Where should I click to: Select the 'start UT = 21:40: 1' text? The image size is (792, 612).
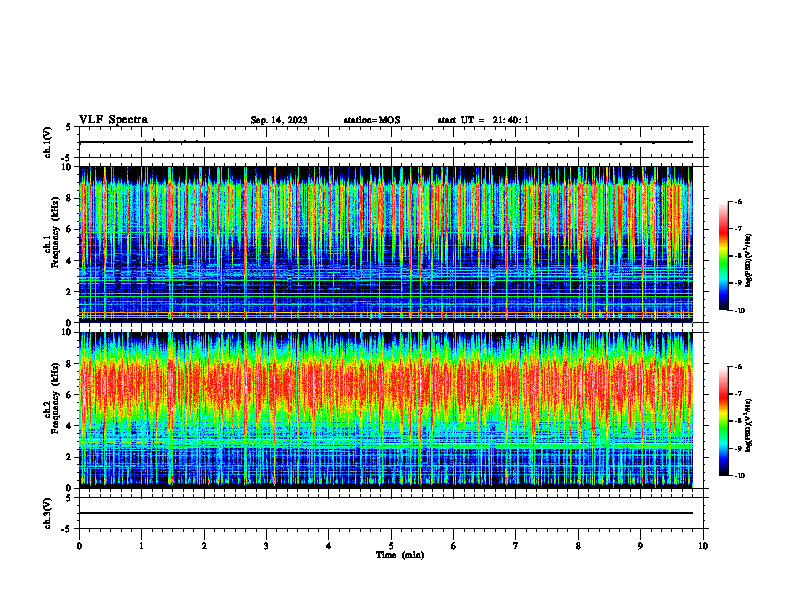coord(483,120)
